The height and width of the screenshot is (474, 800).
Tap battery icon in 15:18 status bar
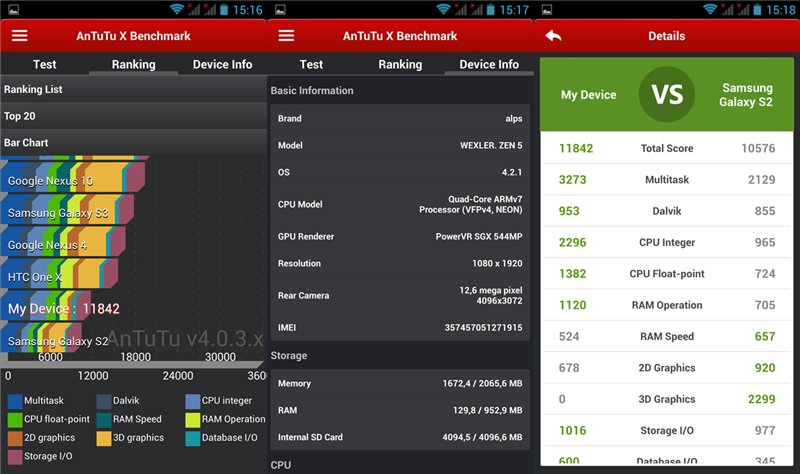758,10
